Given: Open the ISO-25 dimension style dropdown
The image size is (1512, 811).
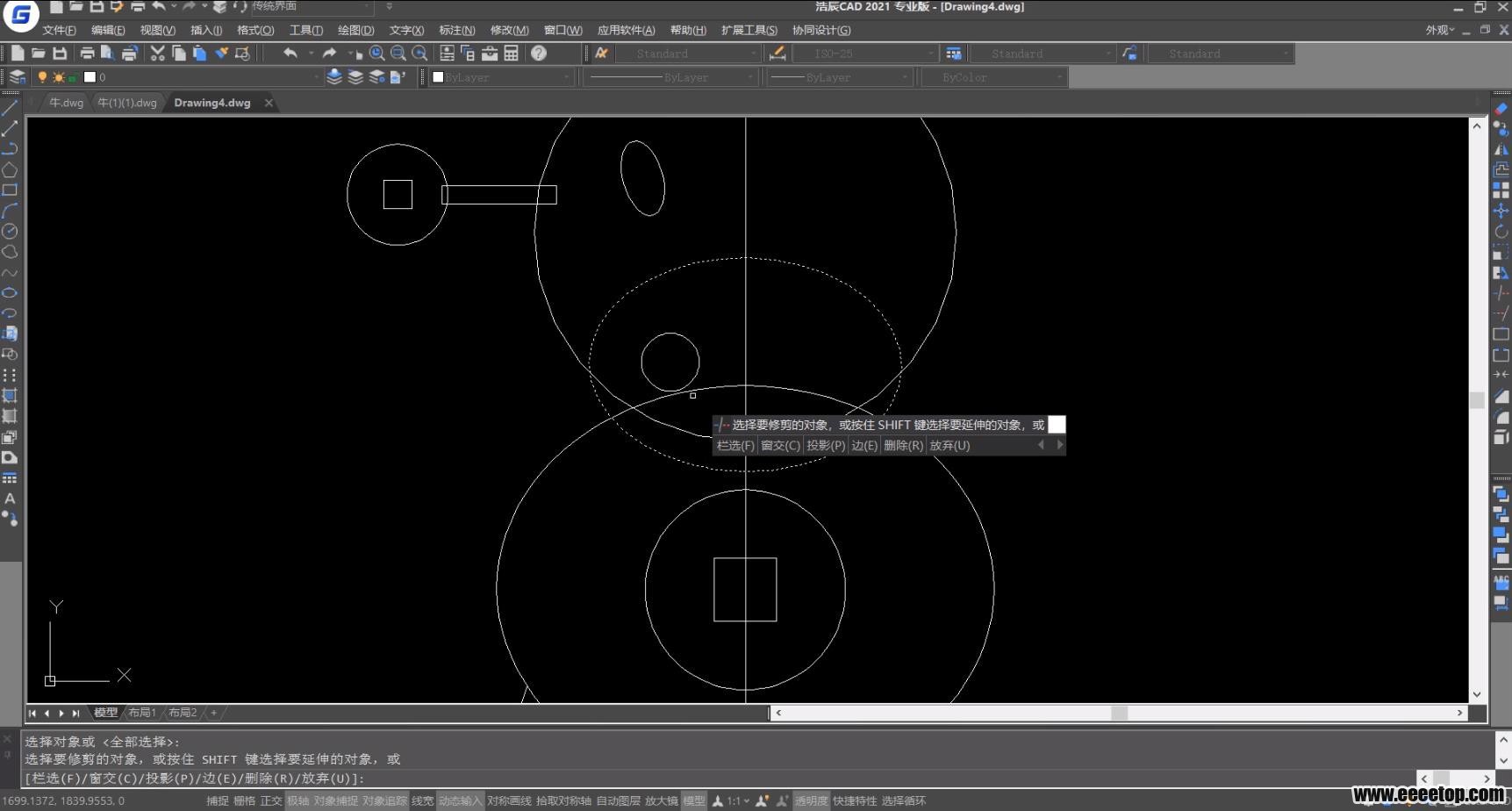Looking at the screenshot, I should pyautogui.click(x=865, y=54).
